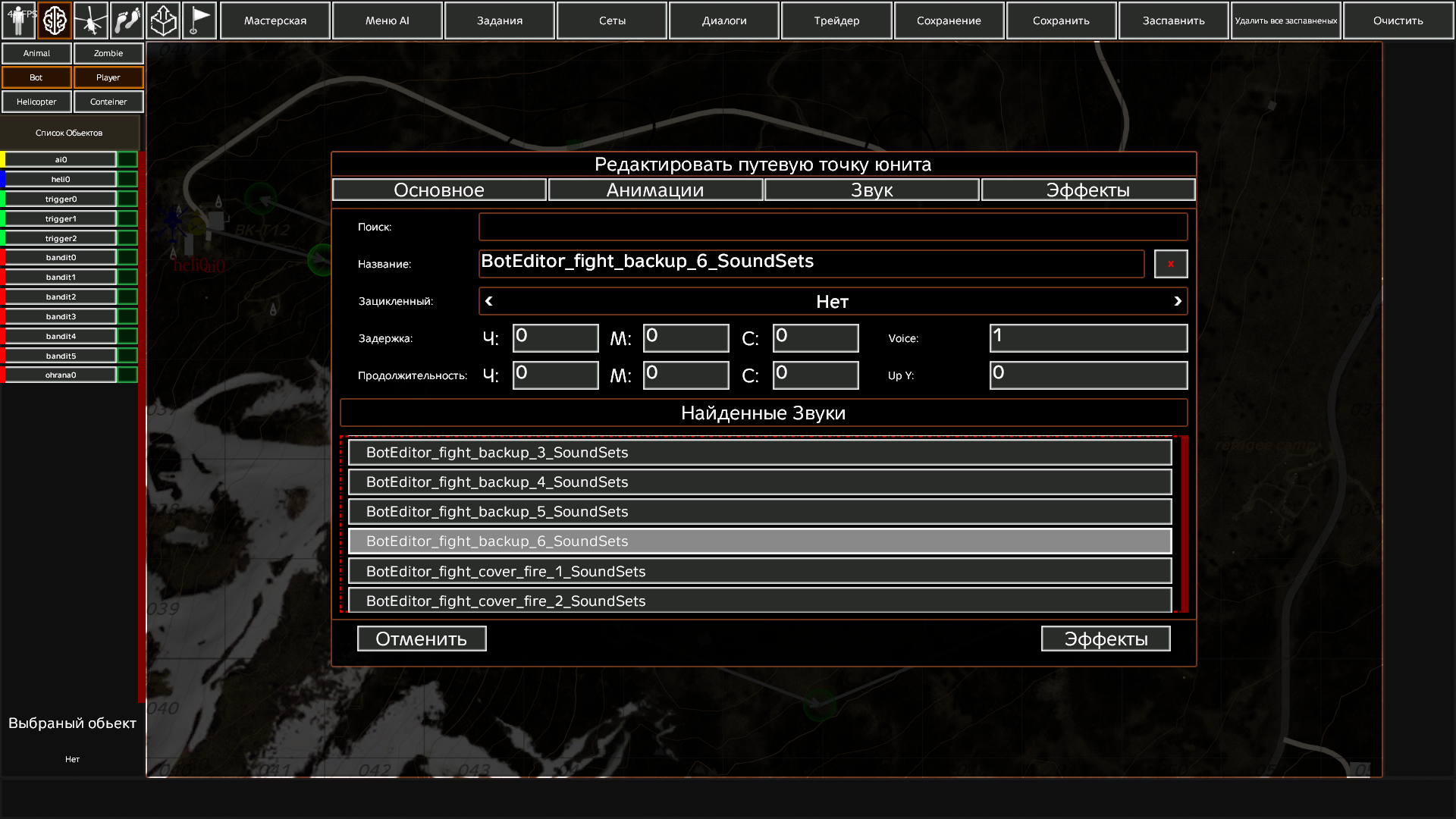
Task: Select the flag waypoint icon
Action: pyautogui.click(x=199, y=20)
